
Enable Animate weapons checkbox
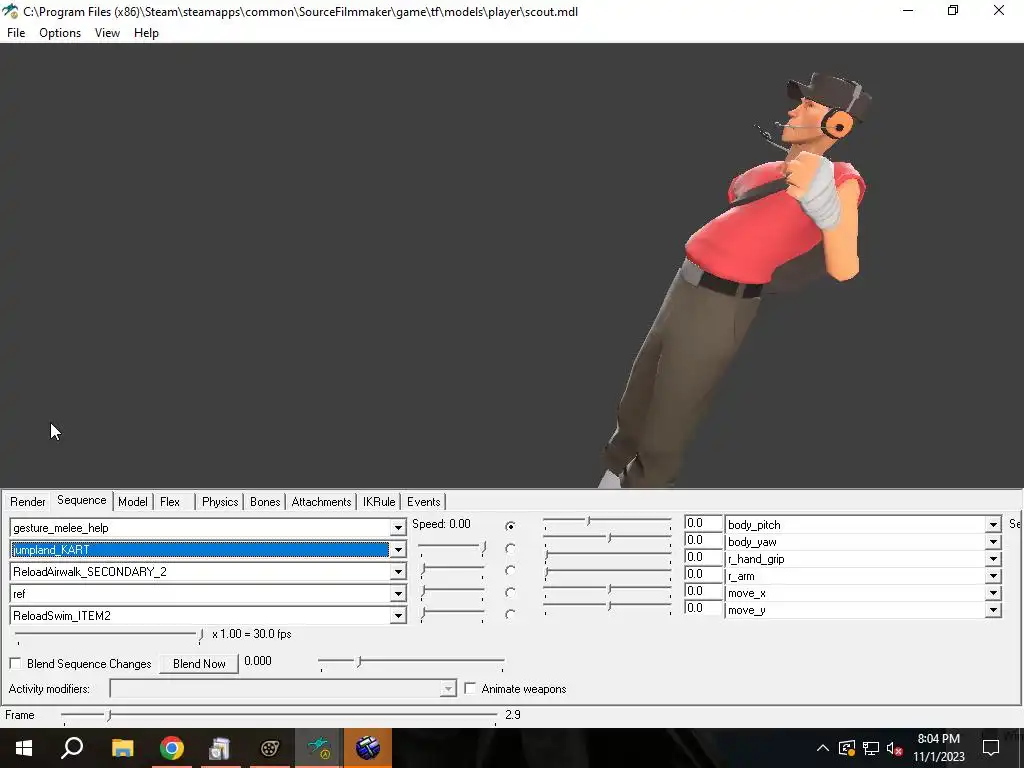tap(470, 688)
